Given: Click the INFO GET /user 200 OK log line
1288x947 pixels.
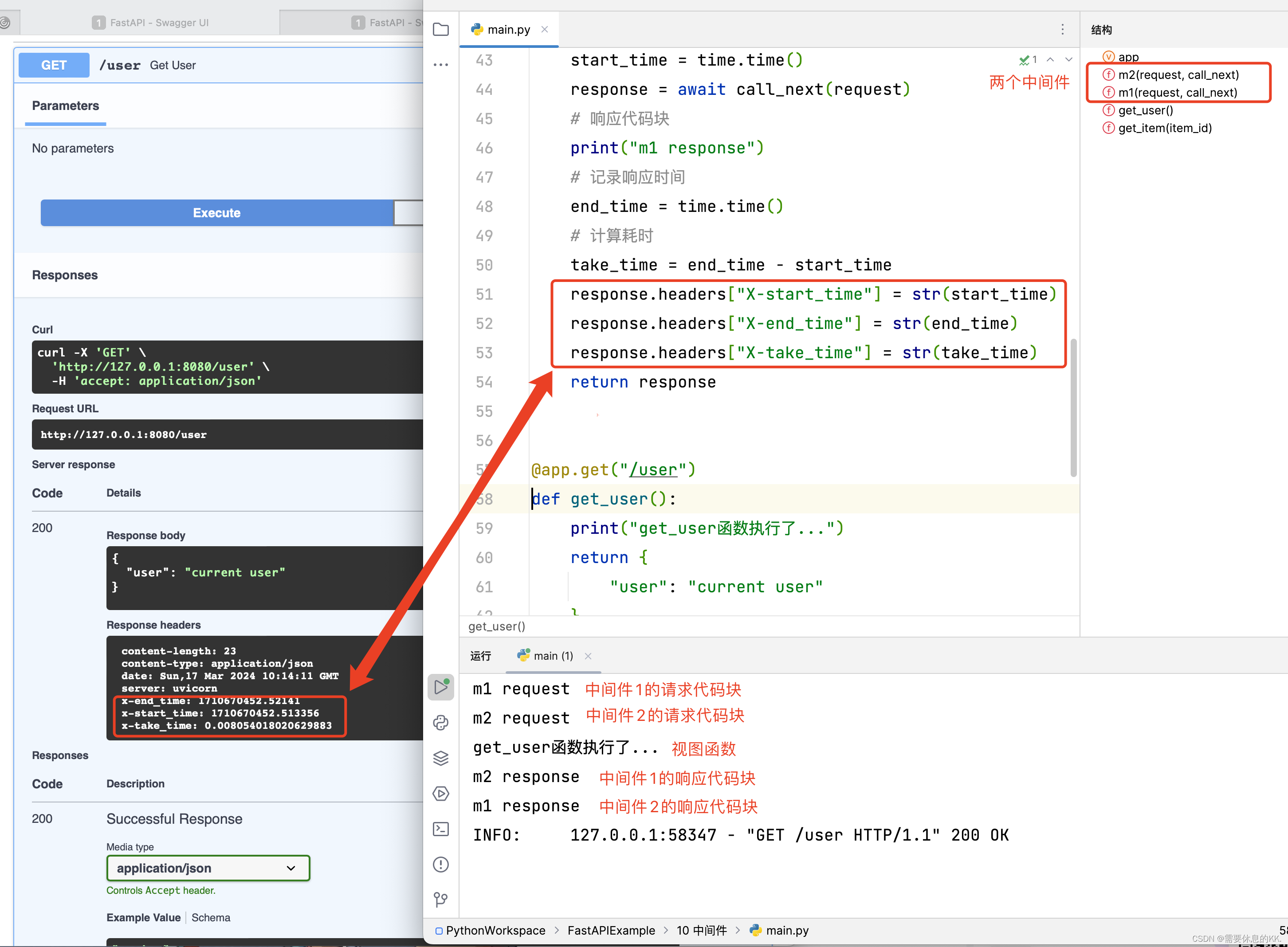Looking at the screenshot, I should [740, 835].
